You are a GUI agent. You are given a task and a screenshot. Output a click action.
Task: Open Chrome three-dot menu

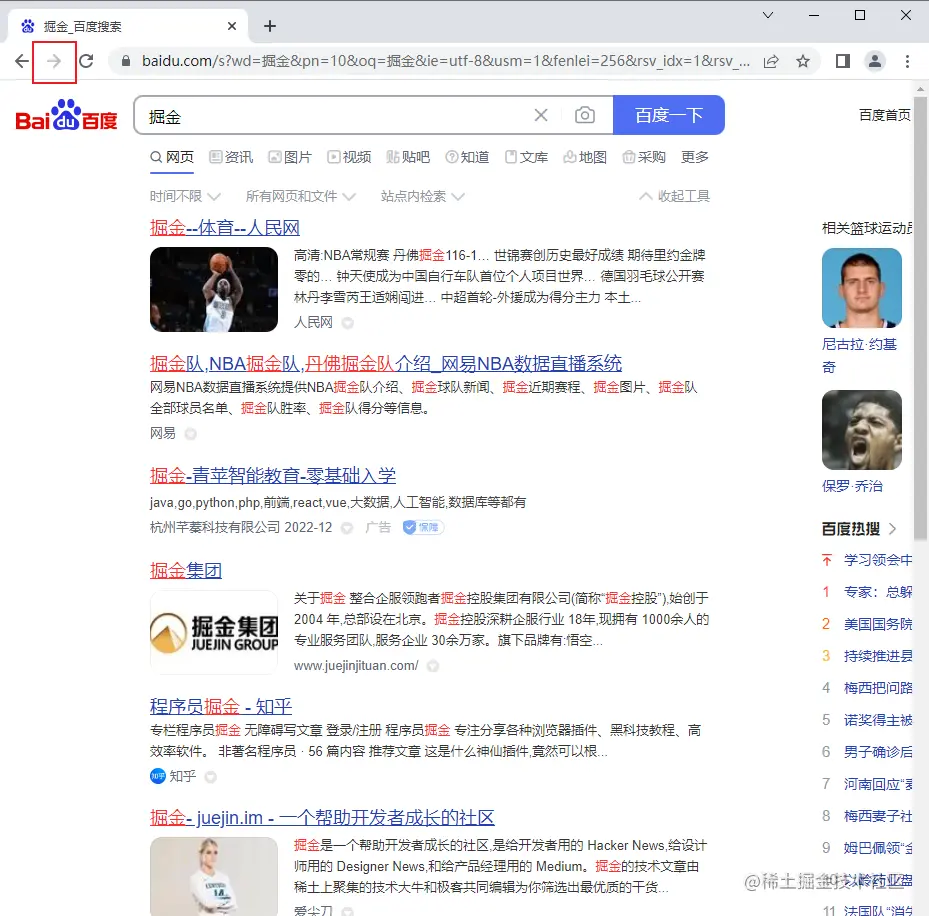pos(907,61)
